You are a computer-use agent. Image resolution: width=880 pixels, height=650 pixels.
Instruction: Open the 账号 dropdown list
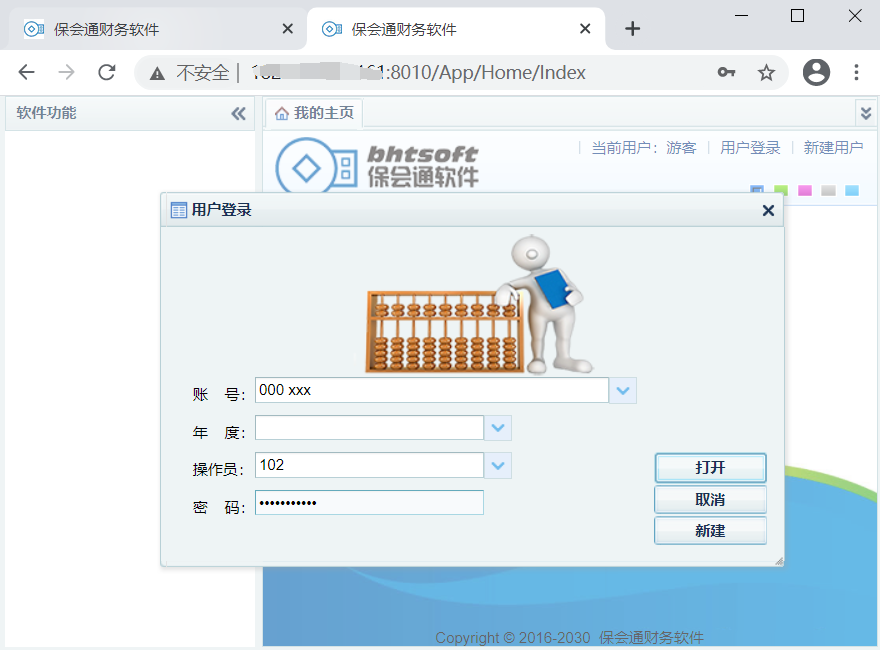[x=622, y=390]
